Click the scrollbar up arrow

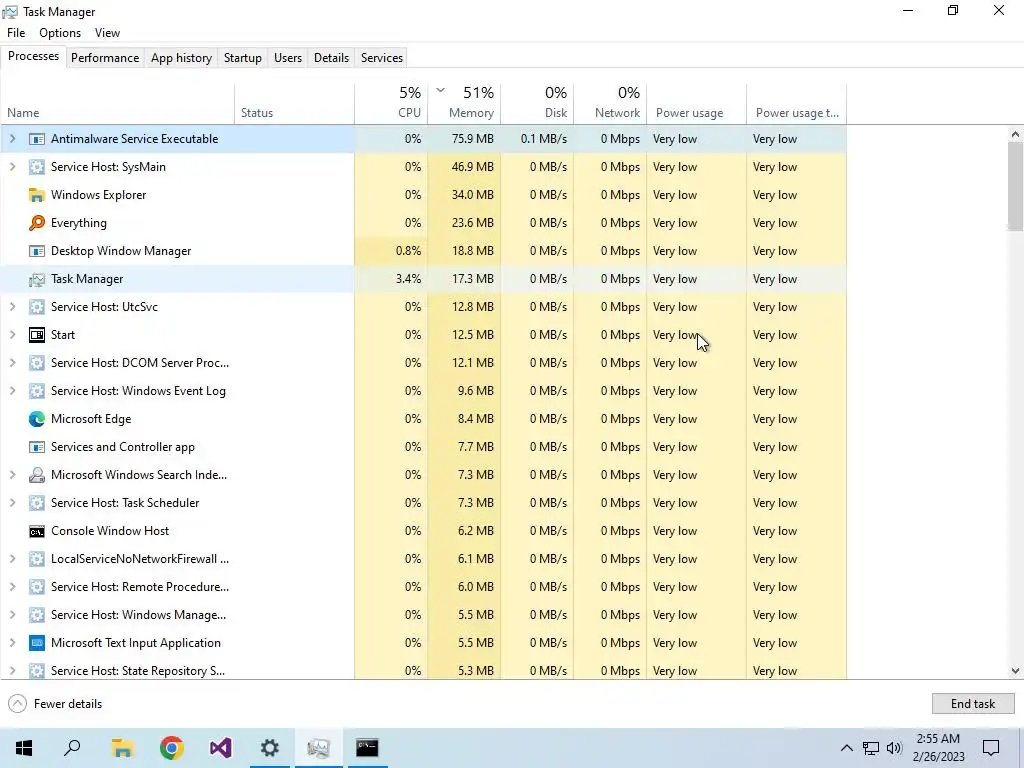click(1015, 135)
